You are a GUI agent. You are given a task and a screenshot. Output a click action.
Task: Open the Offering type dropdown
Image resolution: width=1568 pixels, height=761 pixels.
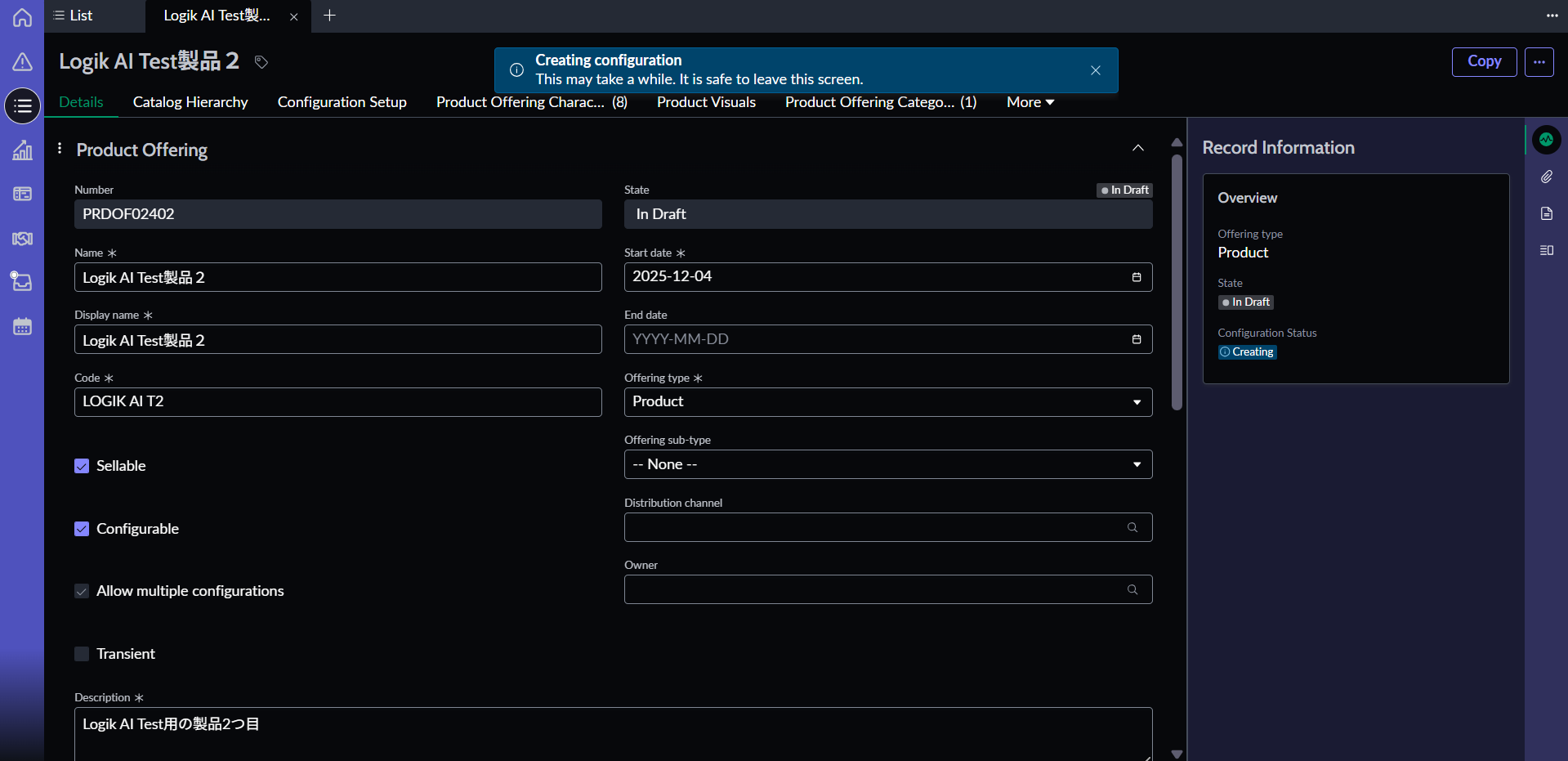coord(887,402)
